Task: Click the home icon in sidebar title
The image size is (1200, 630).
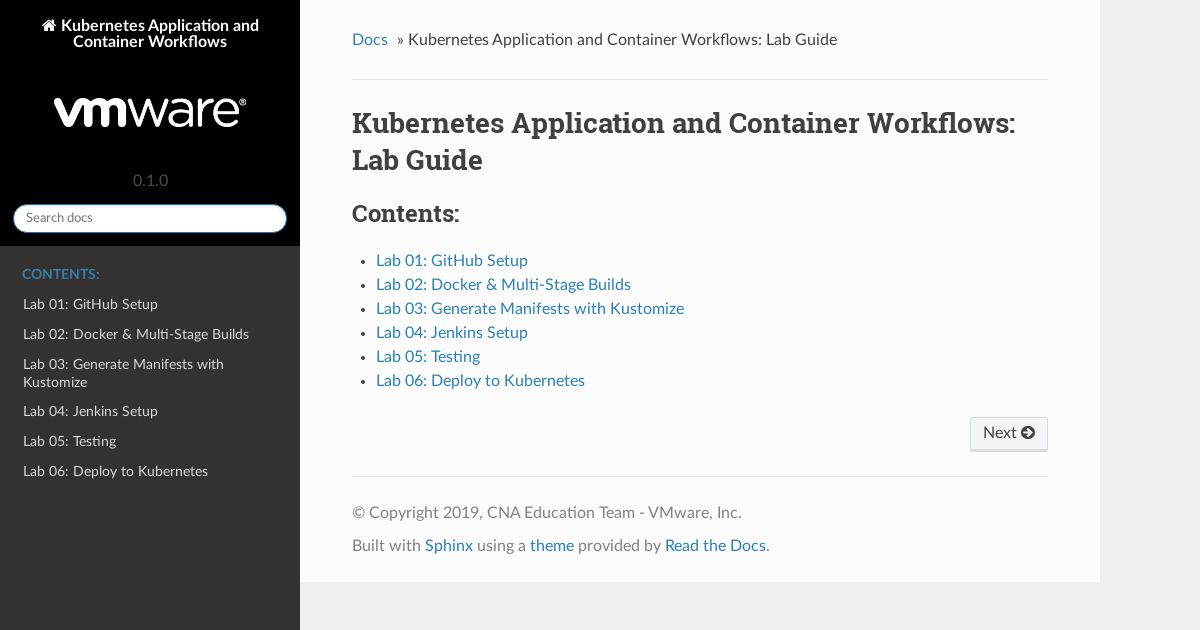Action: 48,26
